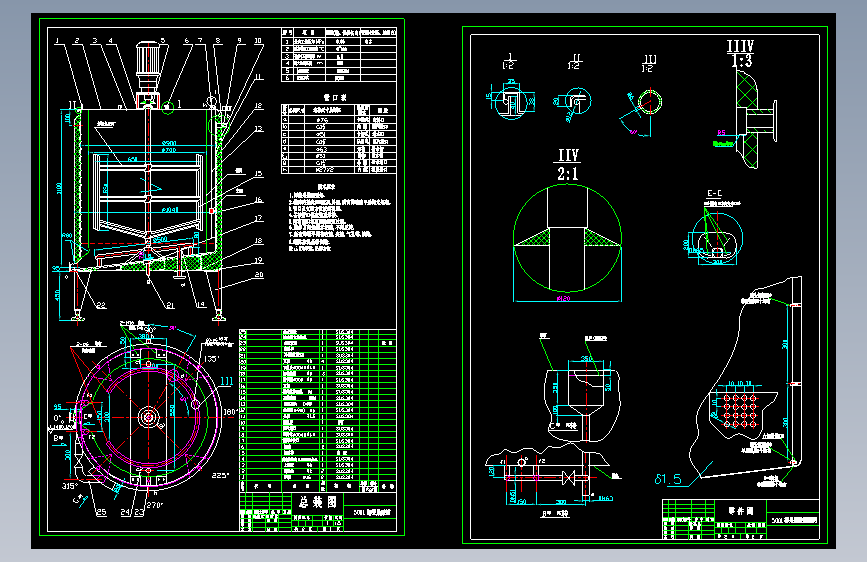Click part callout number '10'
Screen dimensions: 867x562
pyautogui.click(x=258, y=40)
